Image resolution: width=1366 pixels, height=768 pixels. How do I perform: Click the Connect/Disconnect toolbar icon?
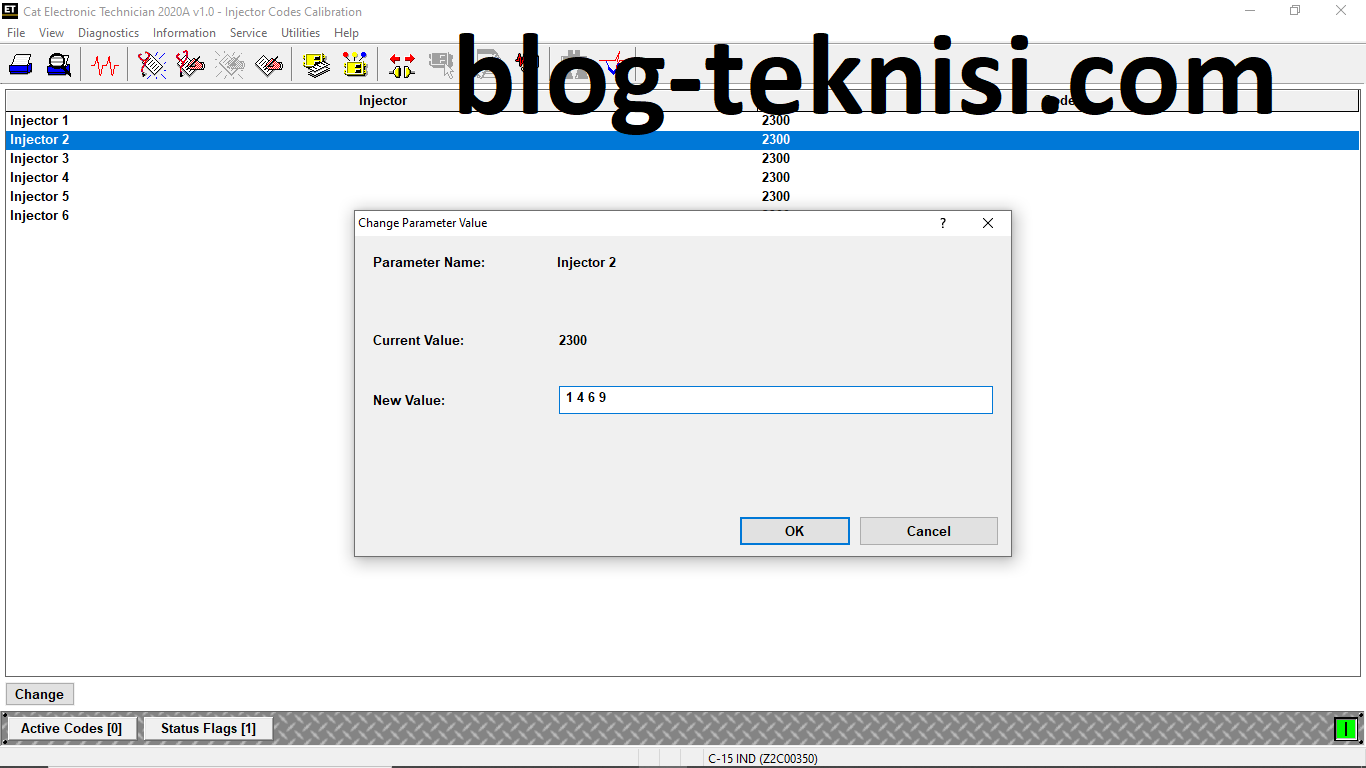coord(401,63)
